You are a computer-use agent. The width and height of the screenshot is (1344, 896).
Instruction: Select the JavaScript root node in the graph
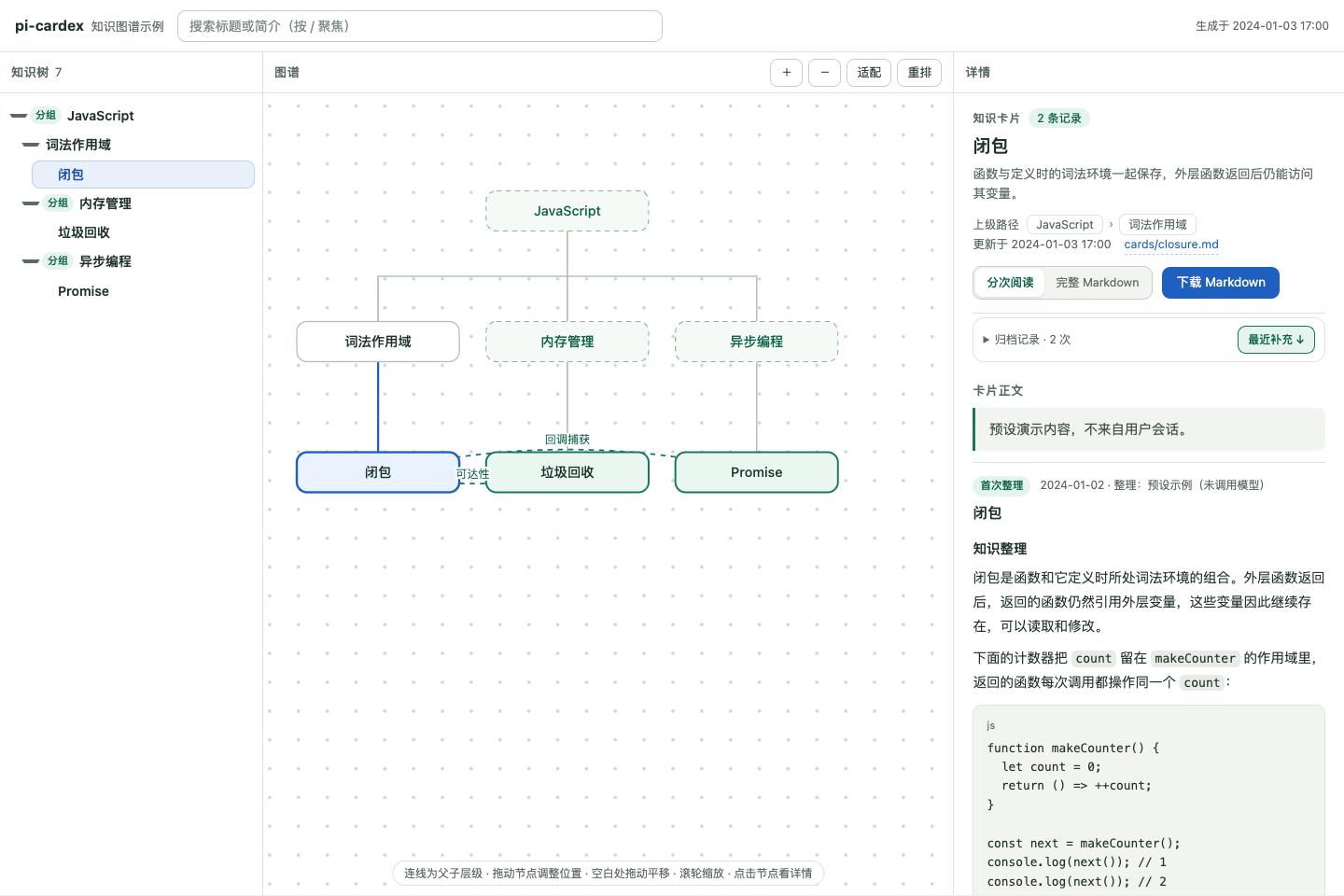(567, 211)
